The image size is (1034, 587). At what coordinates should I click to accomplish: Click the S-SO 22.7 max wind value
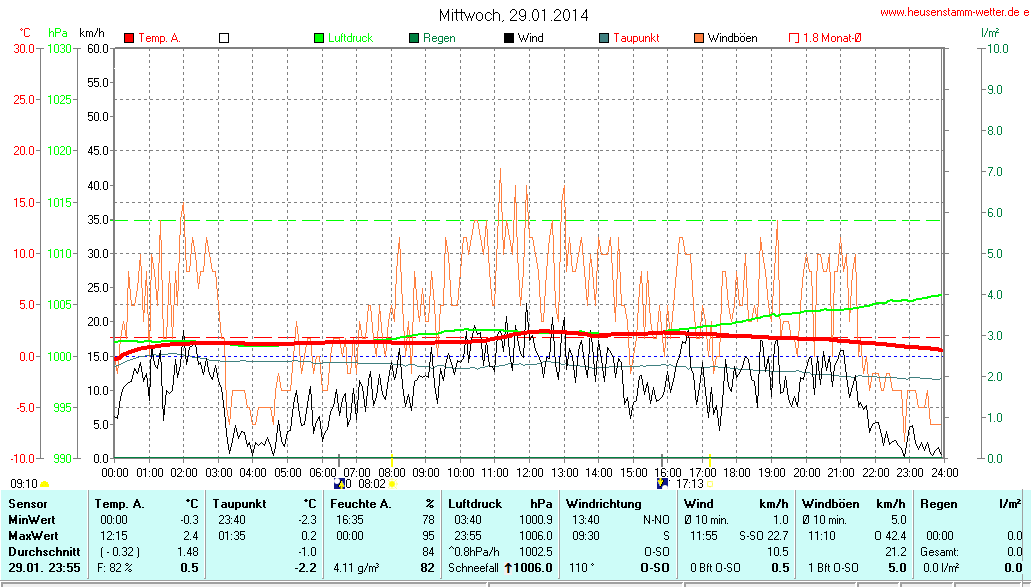pyautogui.click(x=764, y=536)
